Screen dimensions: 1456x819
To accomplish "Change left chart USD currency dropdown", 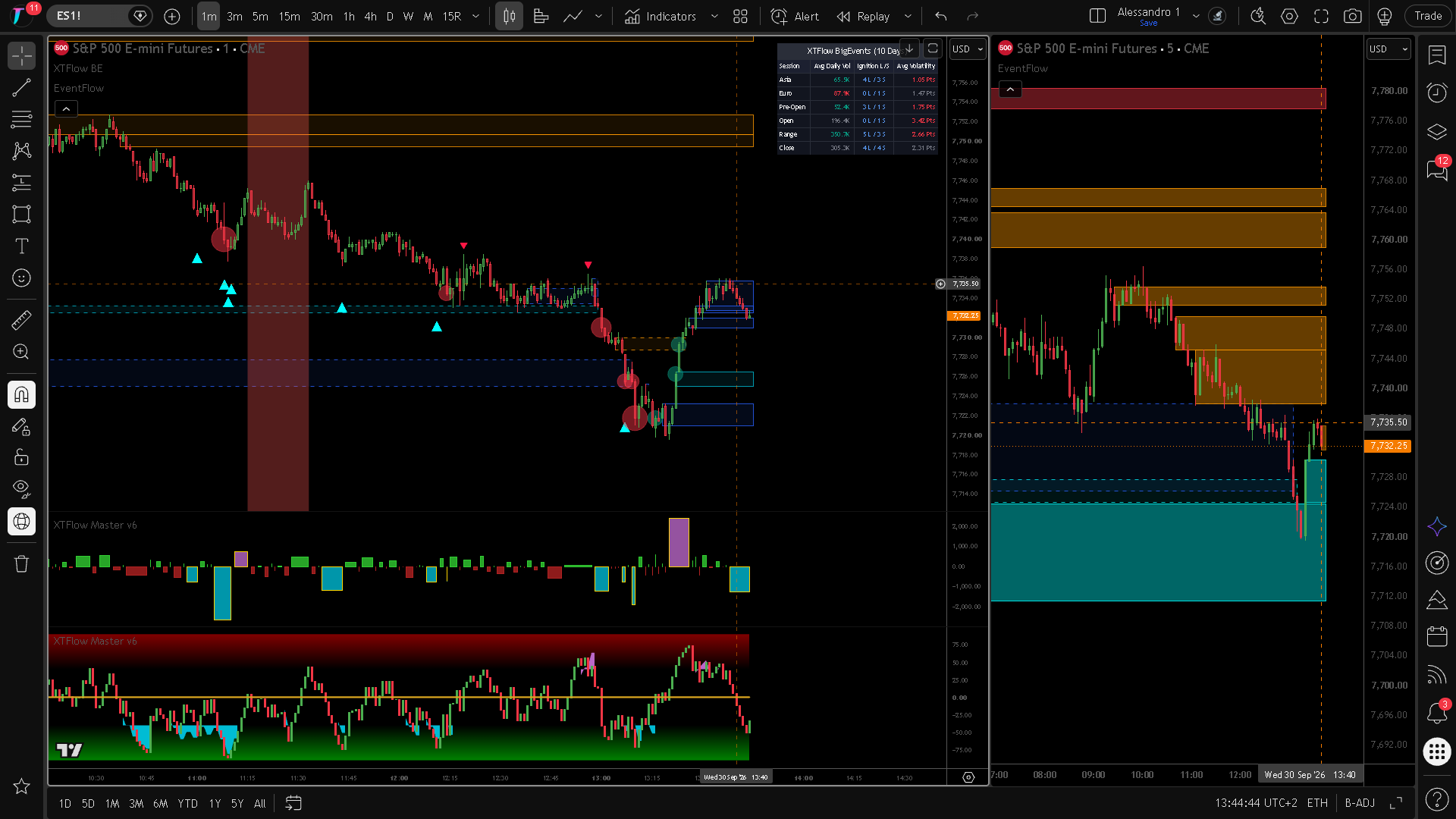I will click(x=968, y=49).
